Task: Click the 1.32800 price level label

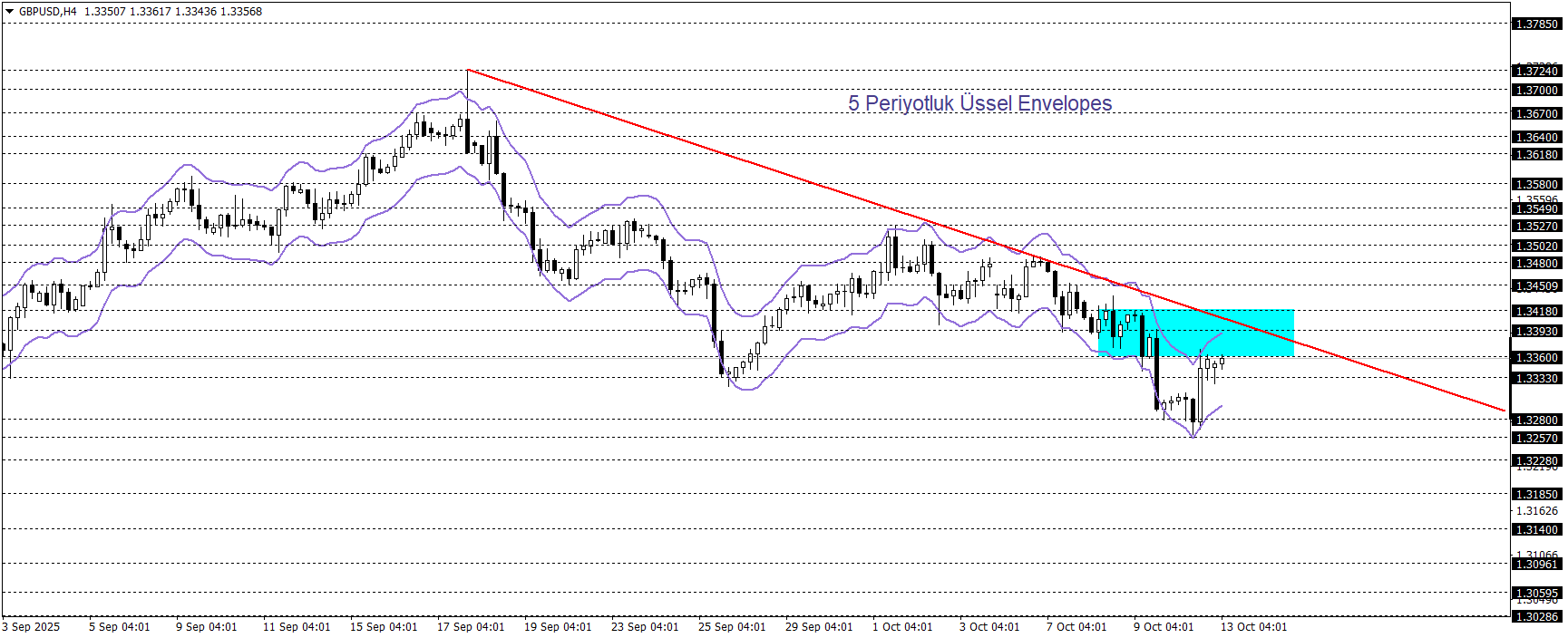Action: click(1536, 420)
